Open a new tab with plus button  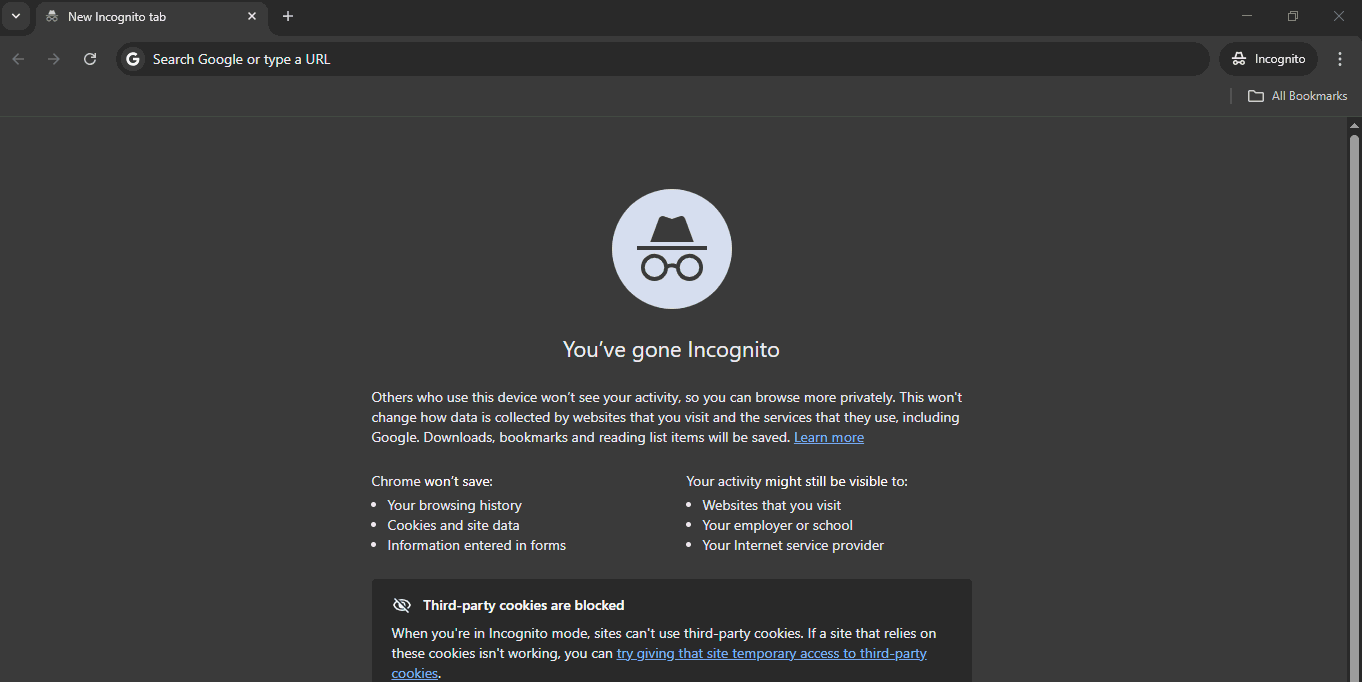coord(288,17)
